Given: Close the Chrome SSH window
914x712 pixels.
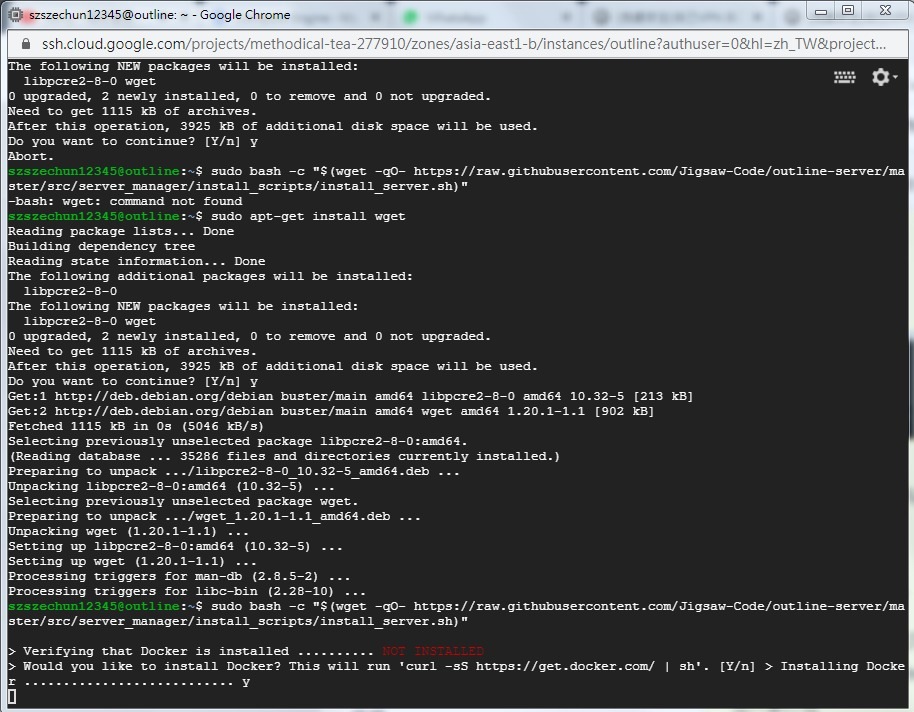Looking at the screenshot, I should click(885, 10).
